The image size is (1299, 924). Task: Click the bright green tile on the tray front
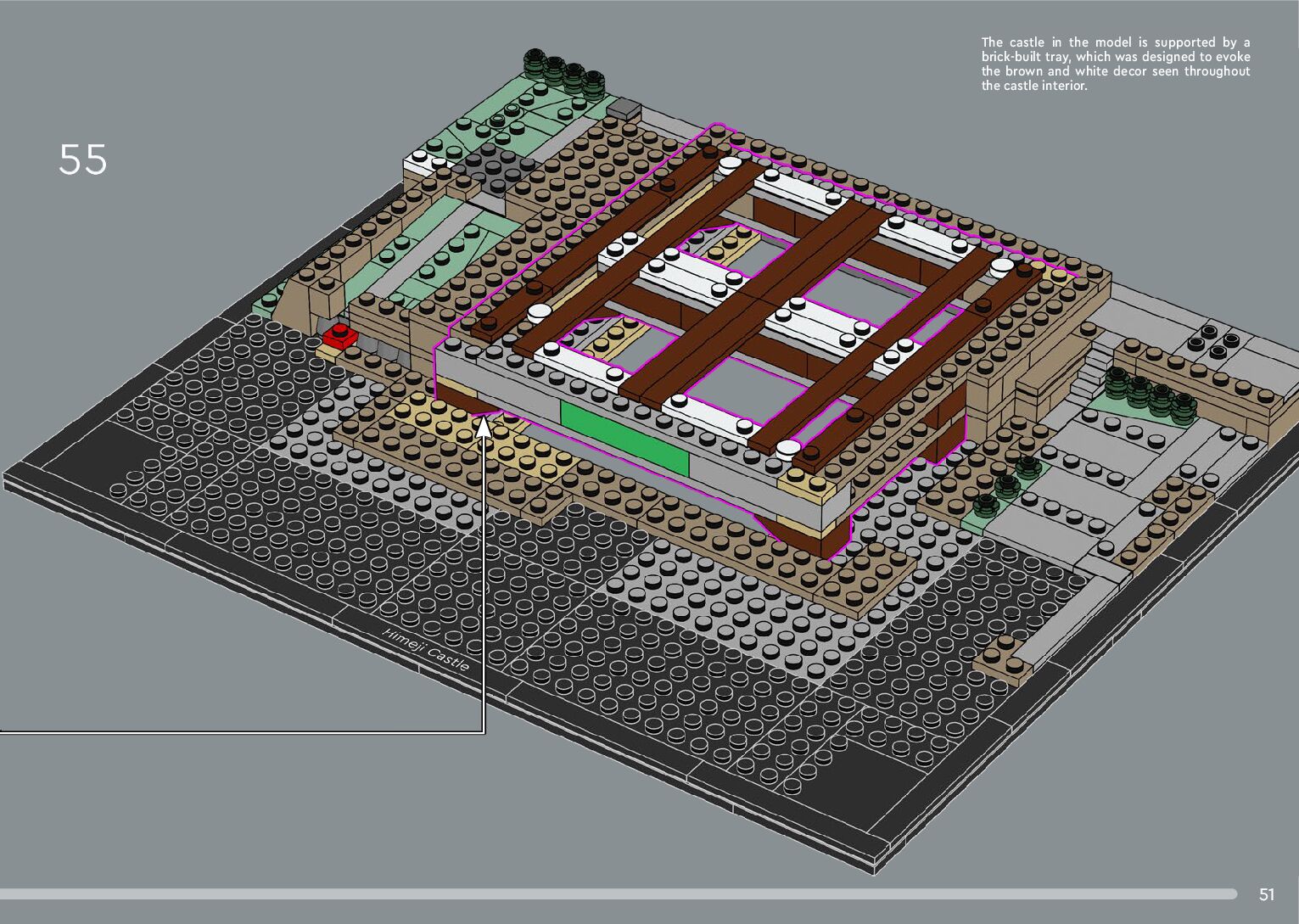624,438
